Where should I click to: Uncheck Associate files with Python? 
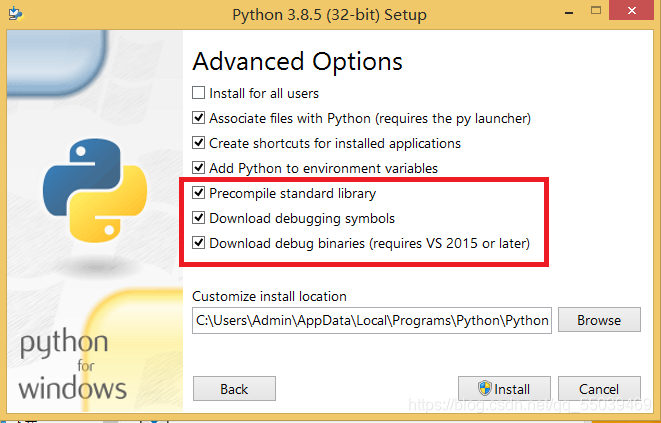tap(199, 118)
